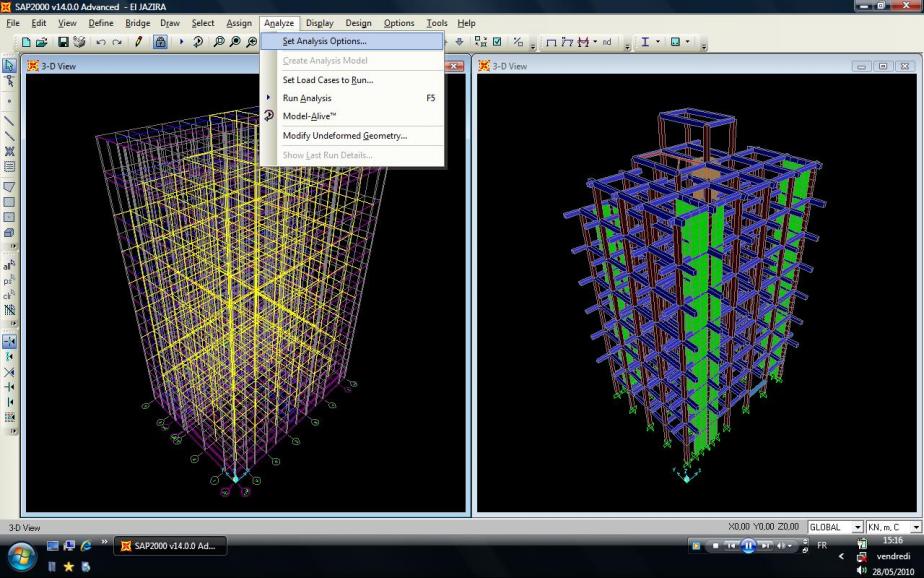Click the Show Undeformed Shape frame icon
This screenshot has height=578, width=924.
click(551, 42)
